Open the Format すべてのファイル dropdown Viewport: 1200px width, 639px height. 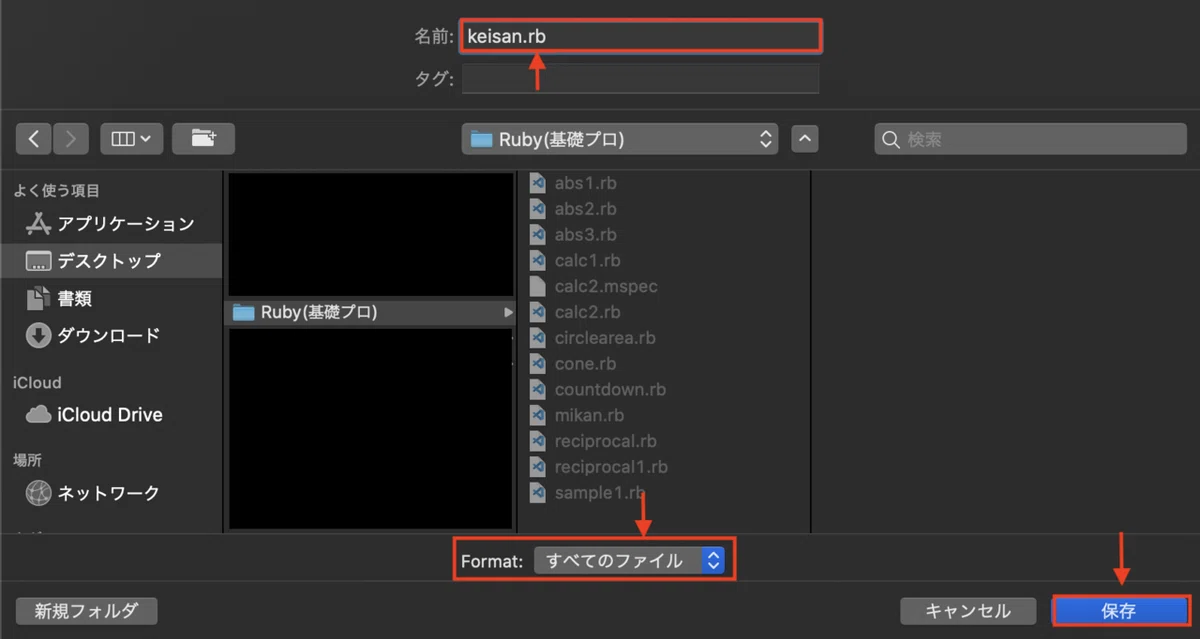coord(629,561)
